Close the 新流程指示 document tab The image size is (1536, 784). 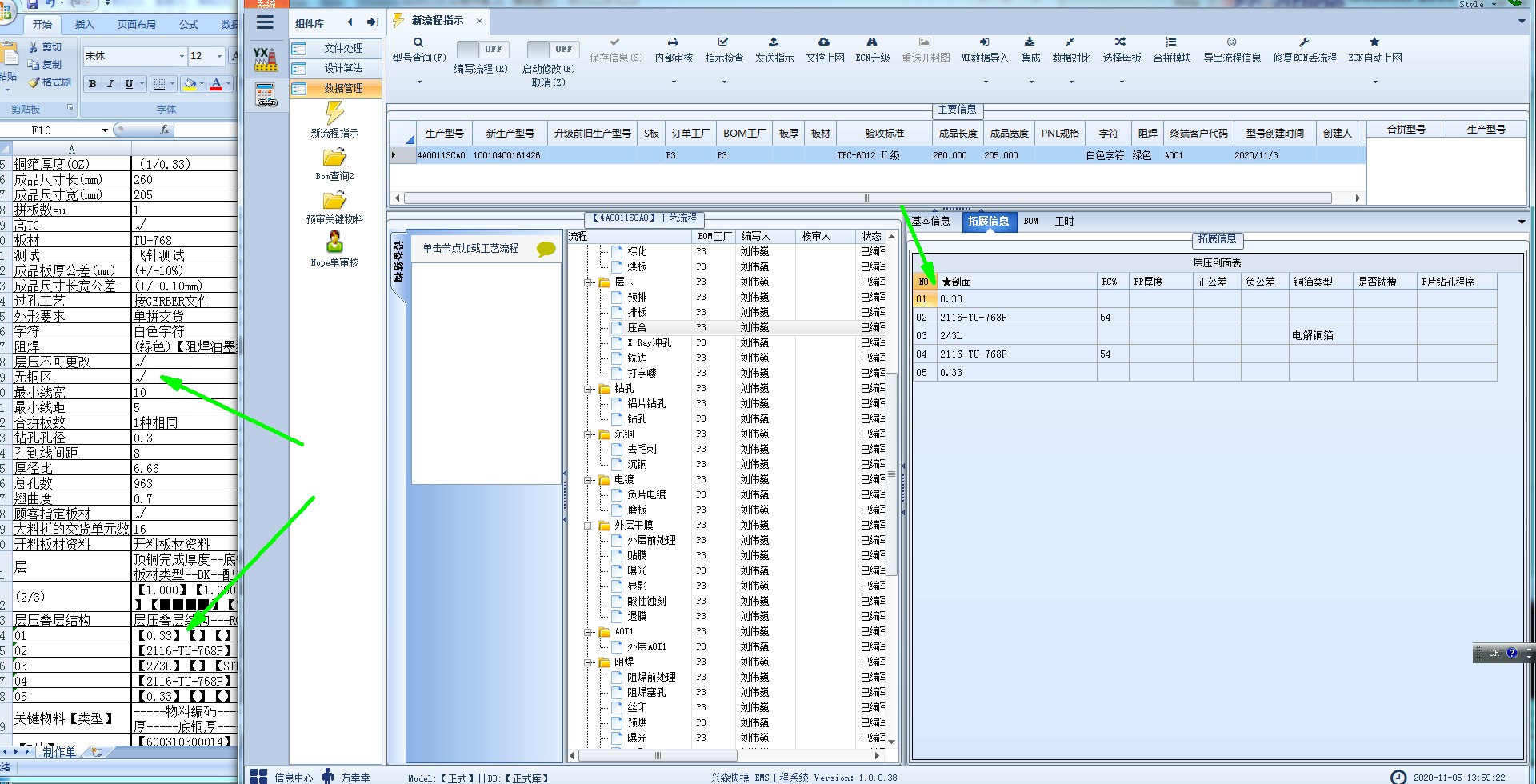point(479,21)
